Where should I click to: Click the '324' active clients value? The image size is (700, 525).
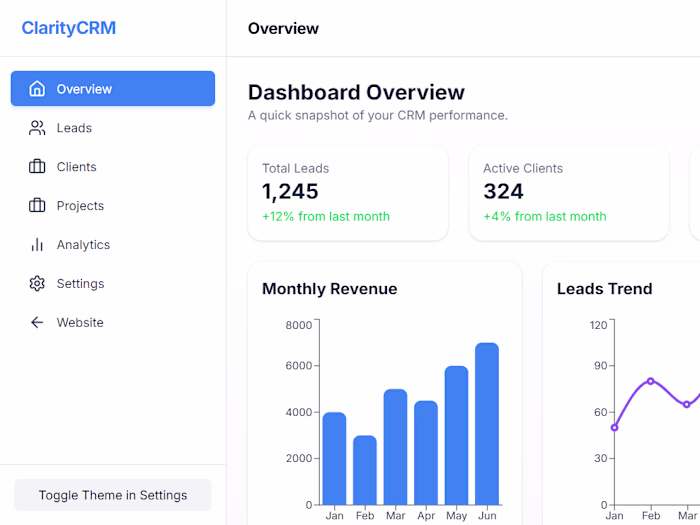point(503,192)
